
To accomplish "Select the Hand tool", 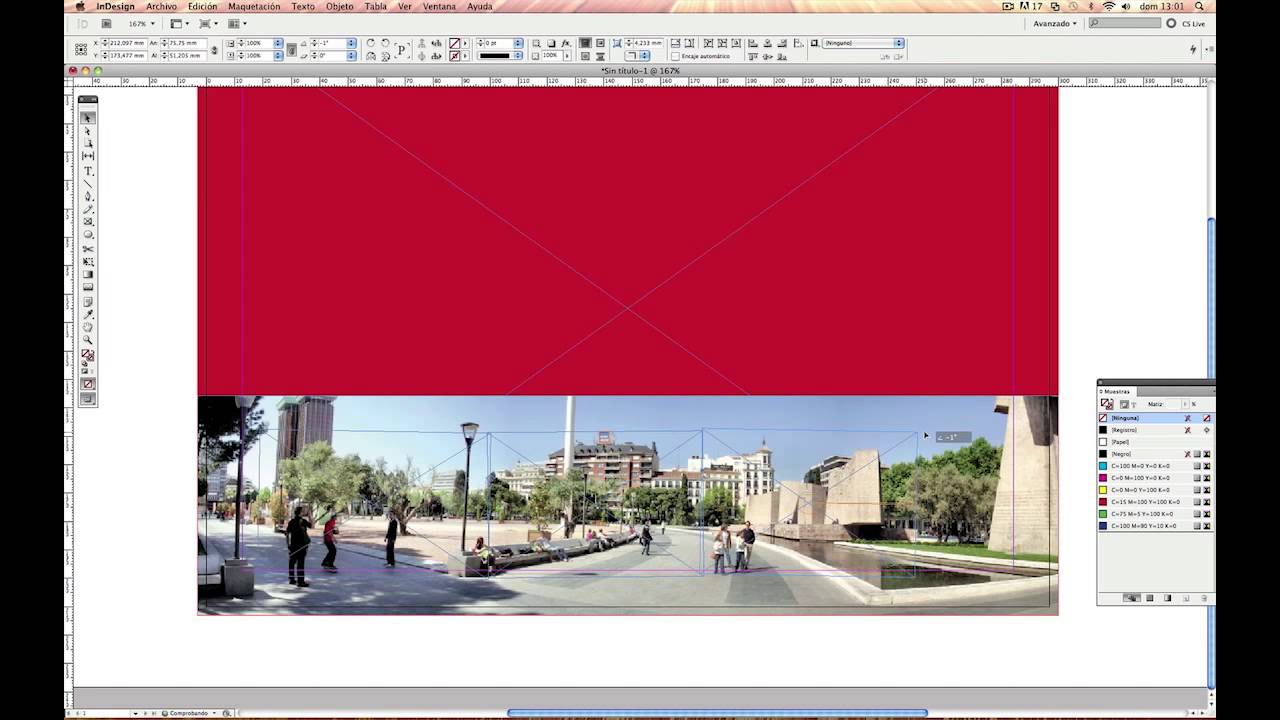I will [88, 327].
